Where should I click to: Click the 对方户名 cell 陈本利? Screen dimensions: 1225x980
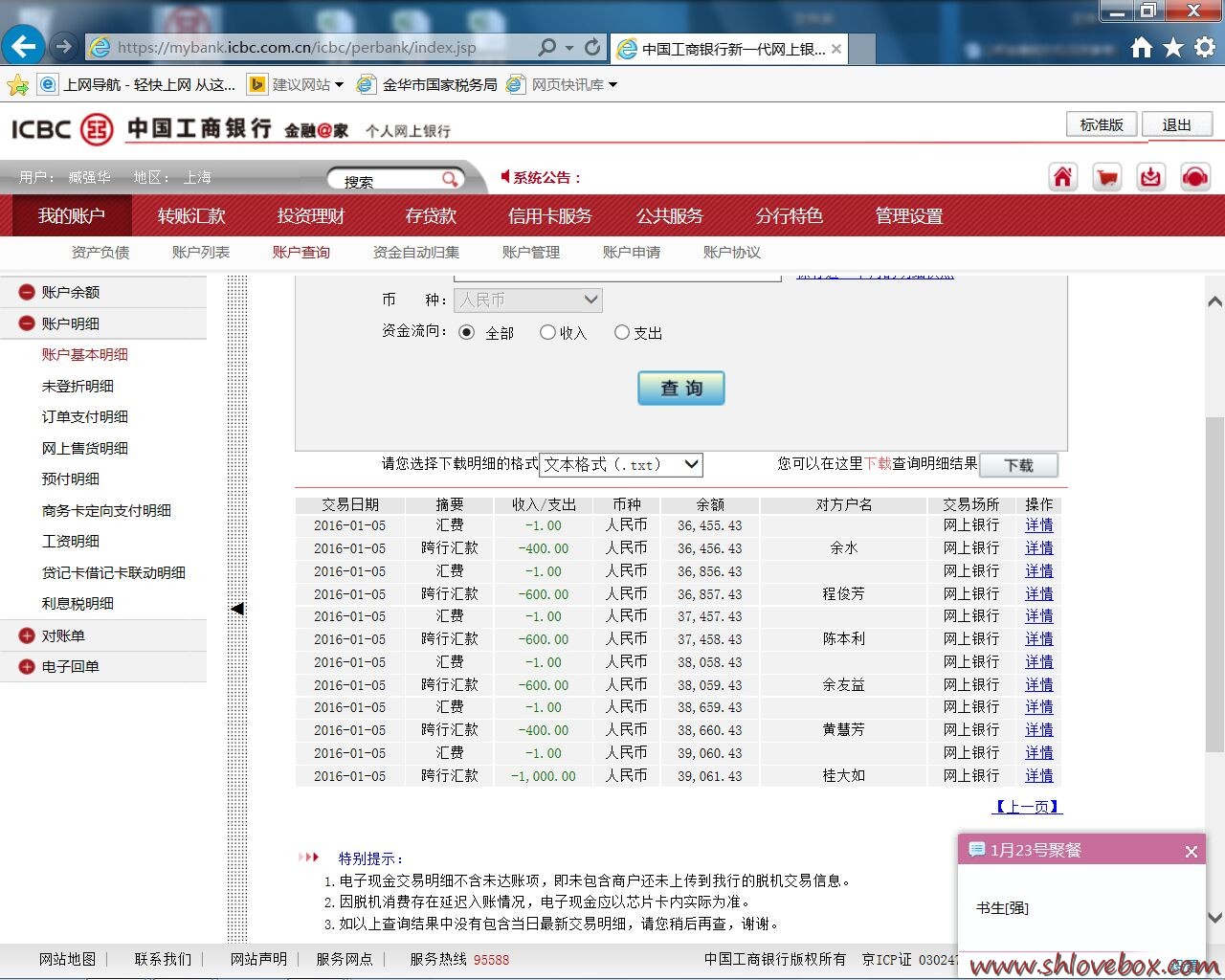click(x=844, y=639)
